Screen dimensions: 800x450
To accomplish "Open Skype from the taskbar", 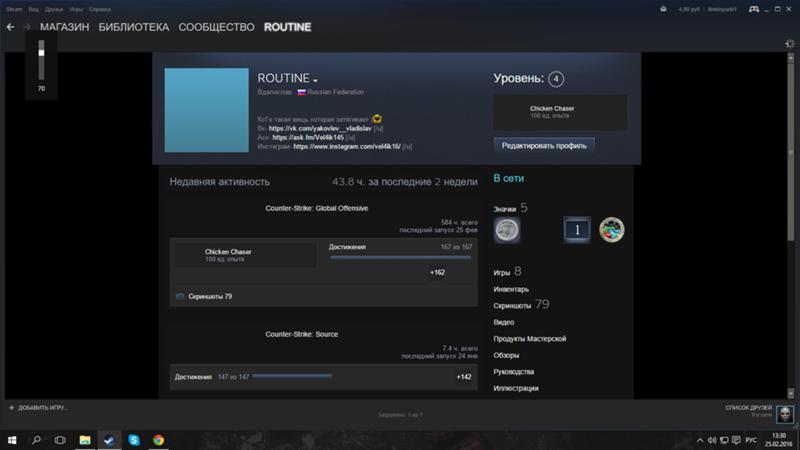I will point(134,440).
